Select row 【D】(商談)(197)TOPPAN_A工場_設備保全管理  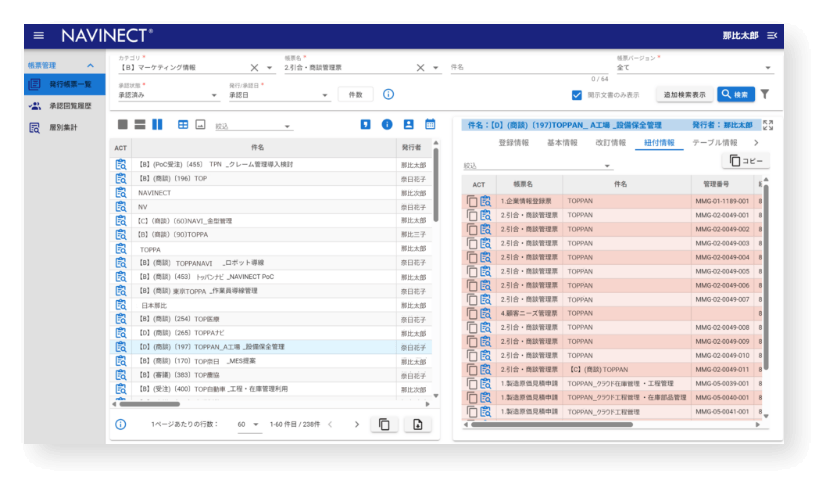[x=271, y=347]
